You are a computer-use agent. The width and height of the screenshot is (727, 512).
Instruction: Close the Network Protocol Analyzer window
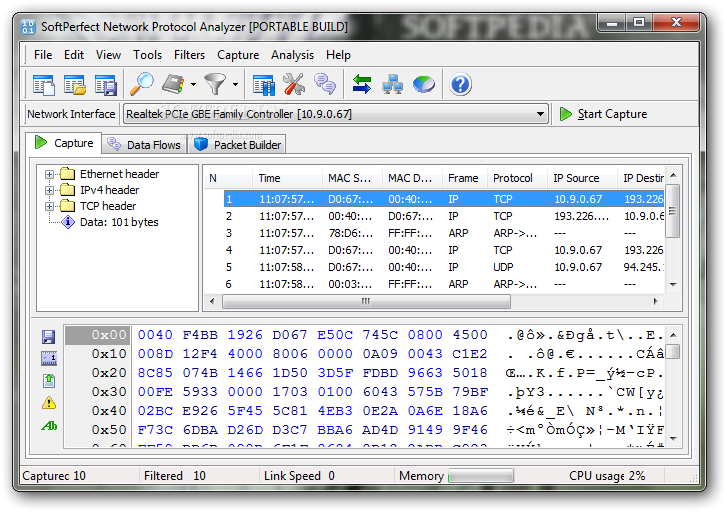click(x=676, y=22)
